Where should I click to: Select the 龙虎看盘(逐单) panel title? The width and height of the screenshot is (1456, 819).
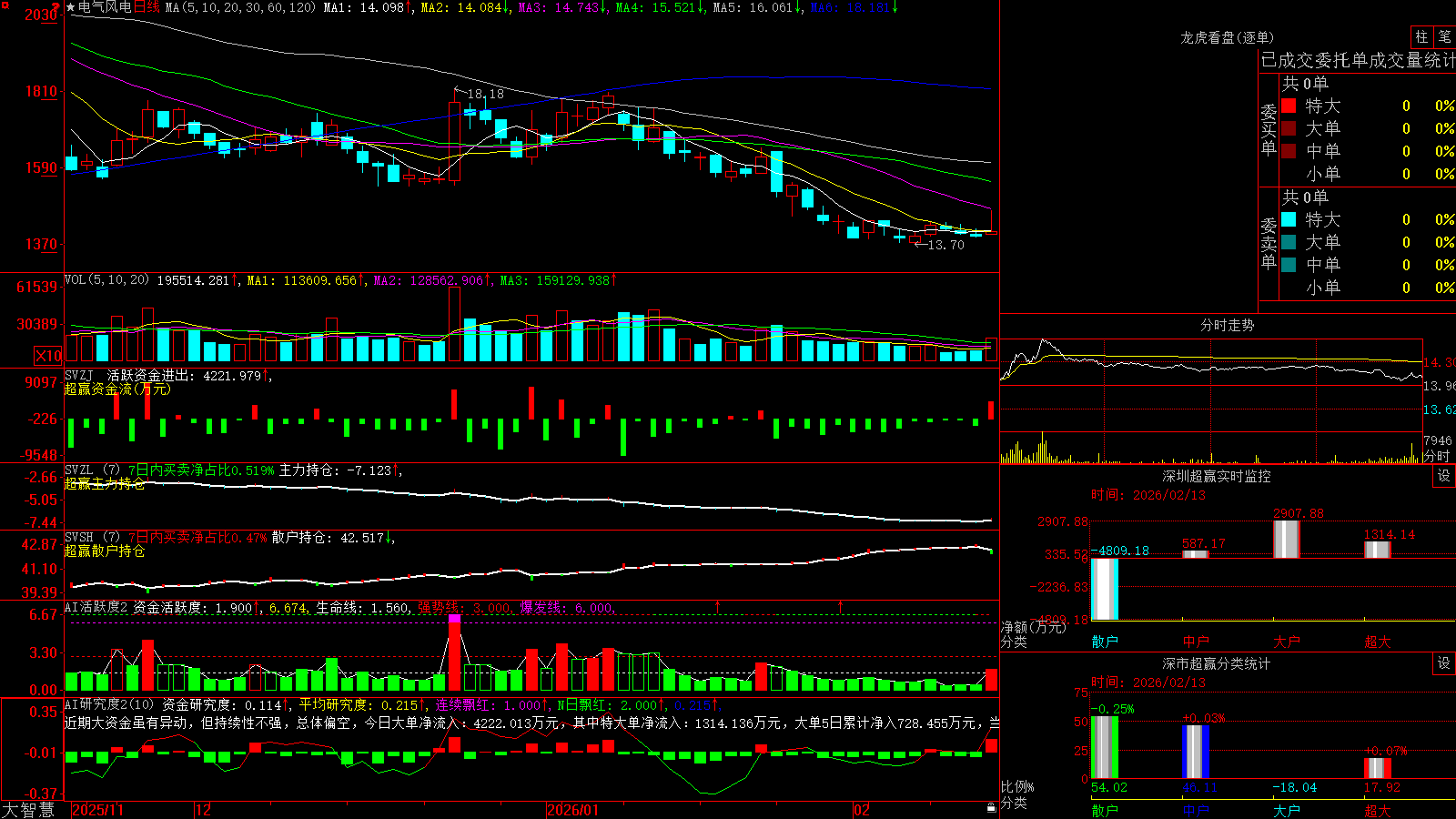1227,37
